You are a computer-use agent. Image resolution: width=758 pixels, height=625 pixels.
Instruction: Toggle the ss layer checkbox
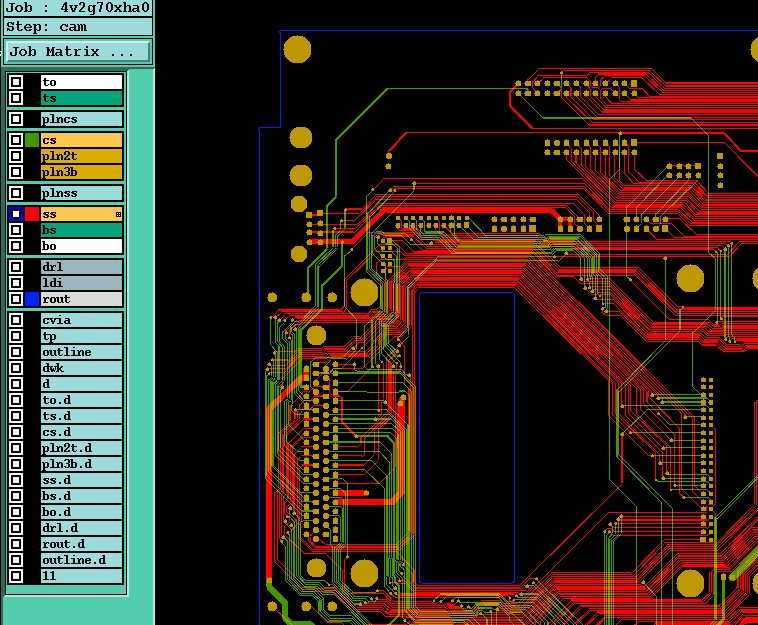tap(16, 214)
